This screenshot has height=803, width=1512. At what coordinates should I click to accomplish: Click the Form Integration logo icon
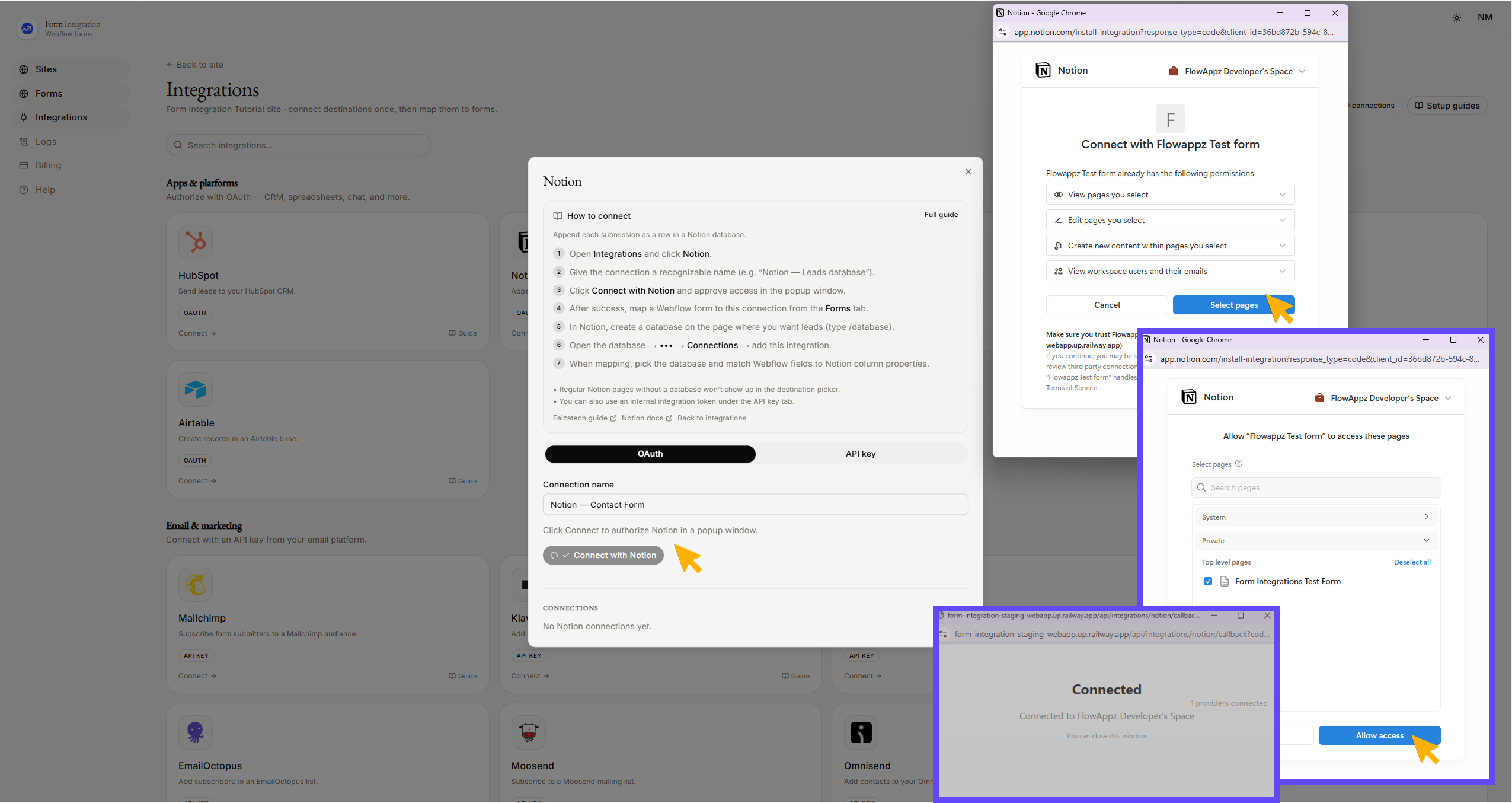(x=27, y=28)
